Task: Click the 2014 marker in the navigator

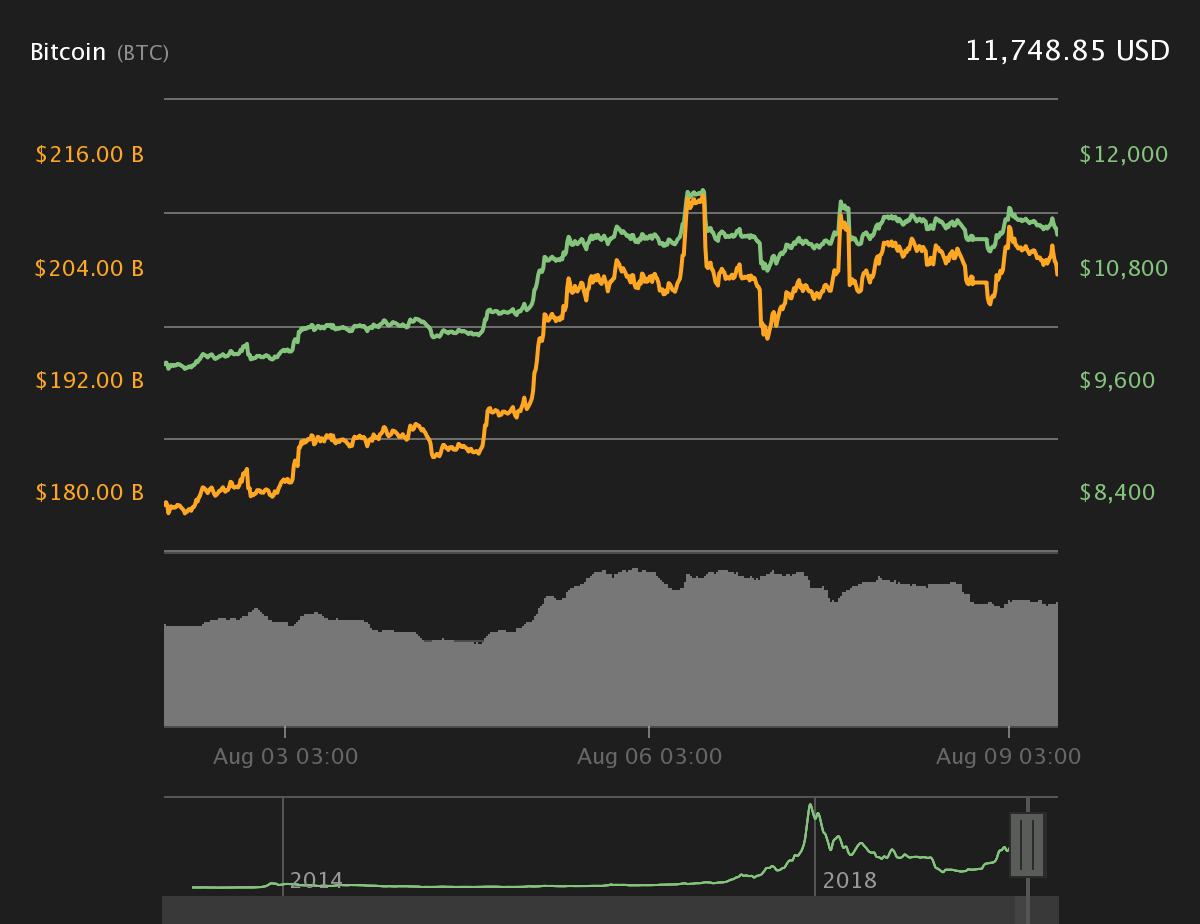Action: point(316,881)
